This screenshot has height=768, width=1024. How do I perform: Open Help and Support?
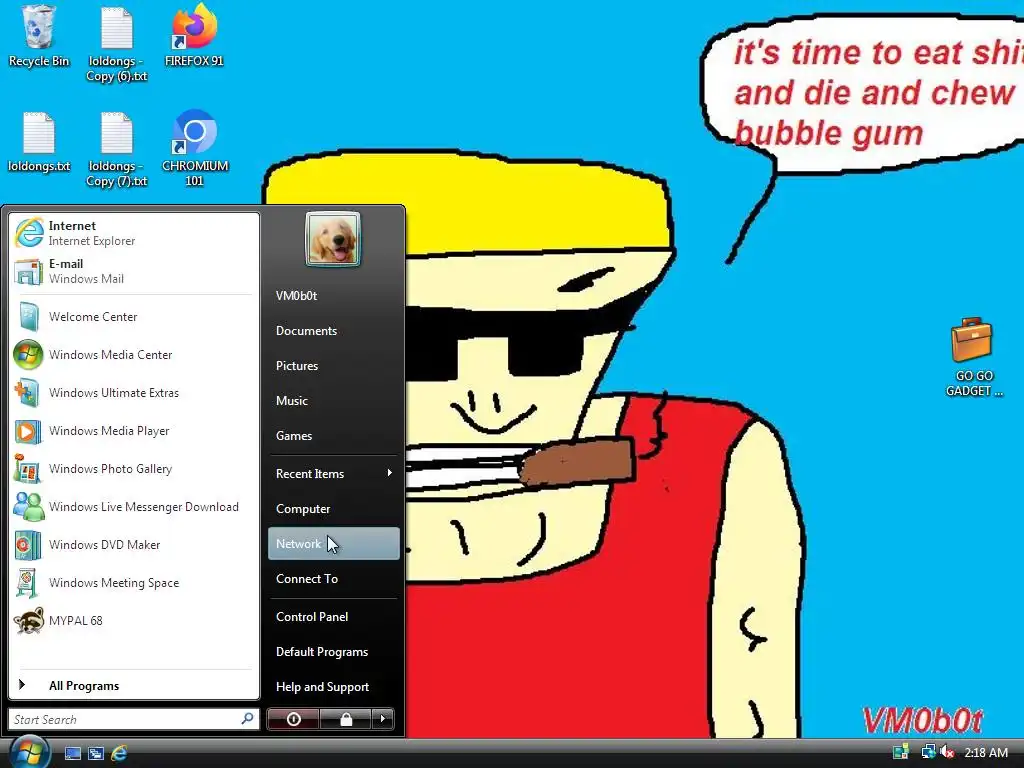coord(334,686)
